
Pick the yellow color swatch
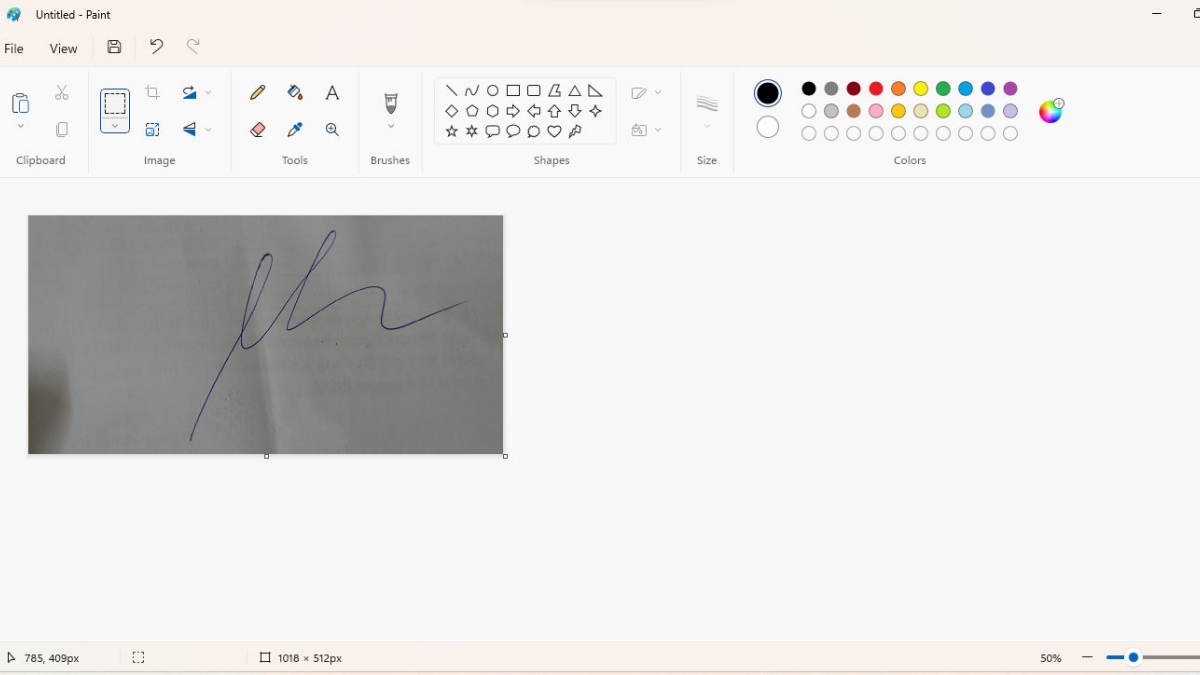point(921,89)
